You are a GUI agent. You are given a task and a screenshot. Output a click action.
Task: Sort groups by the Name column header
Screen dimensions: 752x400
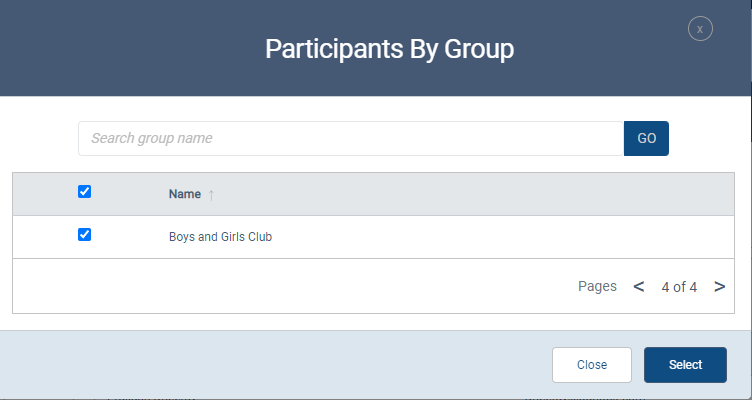(185, 194)
